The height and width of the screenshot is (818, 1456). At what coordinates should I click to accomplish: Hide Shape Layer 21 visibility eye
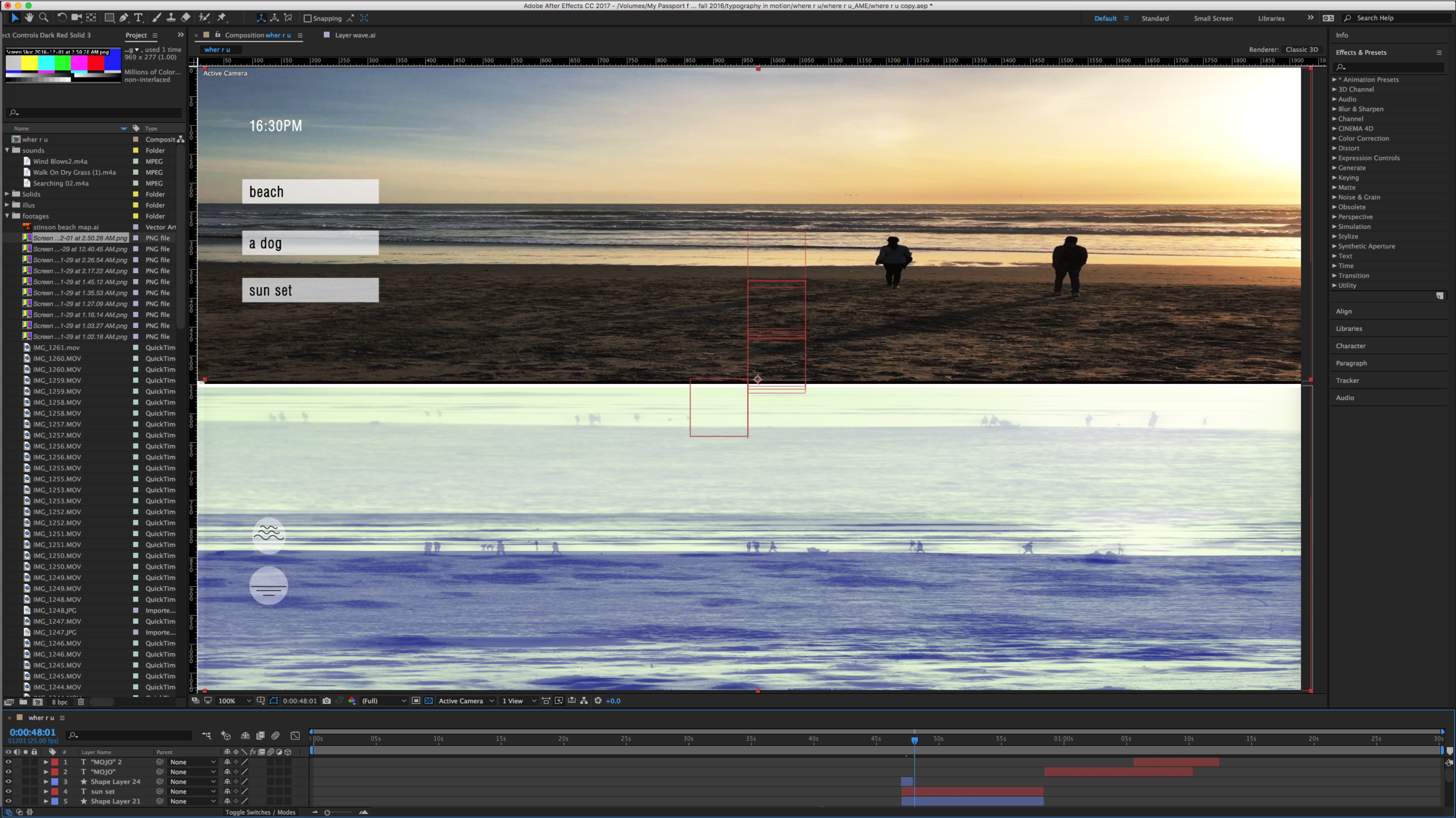point(8,802)
